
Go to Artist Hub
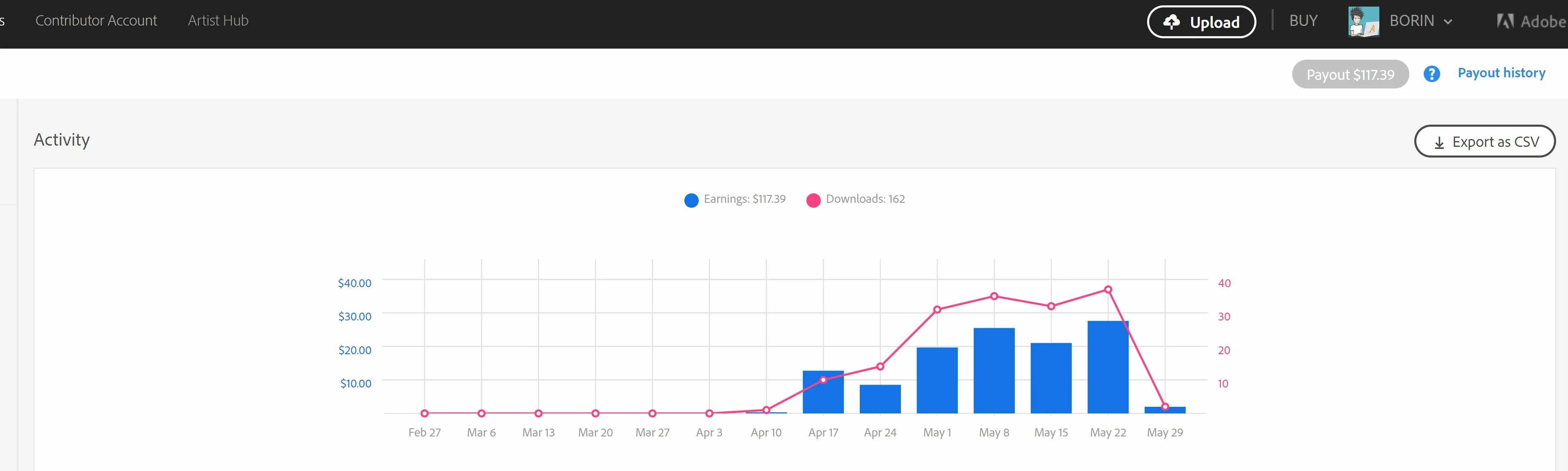pos(218,21)
